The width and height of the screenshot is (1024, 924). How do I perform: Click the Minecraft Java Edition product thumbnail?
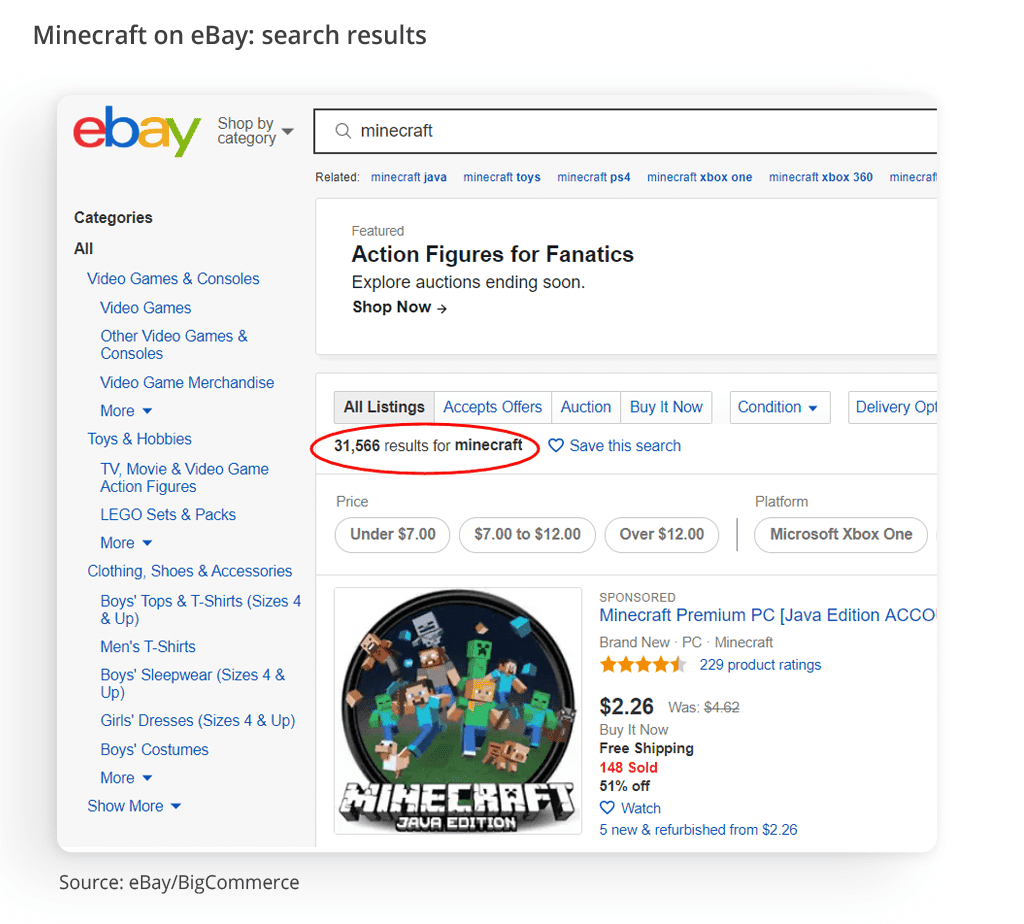tap(457, 710)
